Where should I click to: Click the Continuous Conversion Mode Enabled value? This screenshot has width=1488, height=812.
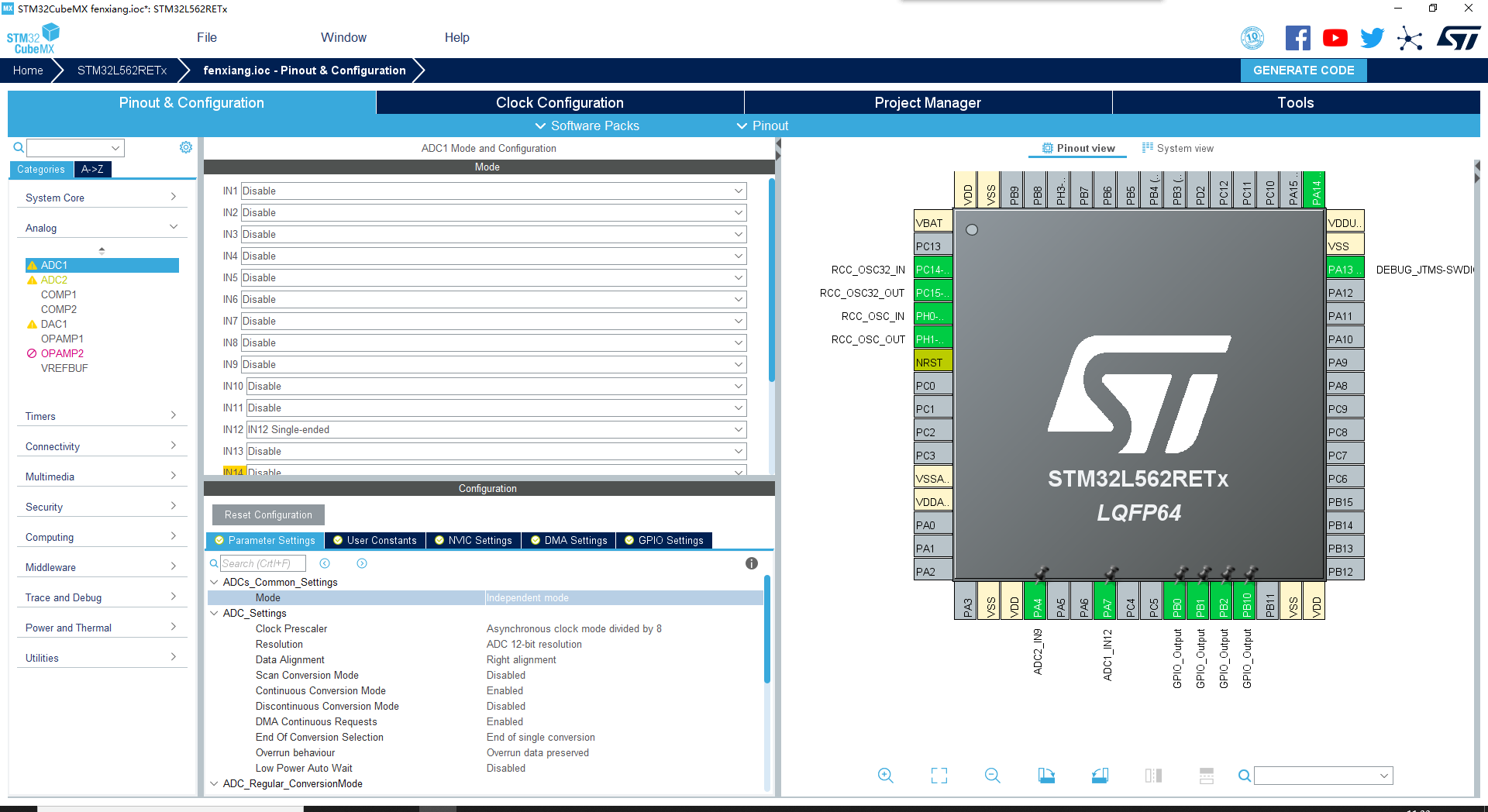coord(505,690)
